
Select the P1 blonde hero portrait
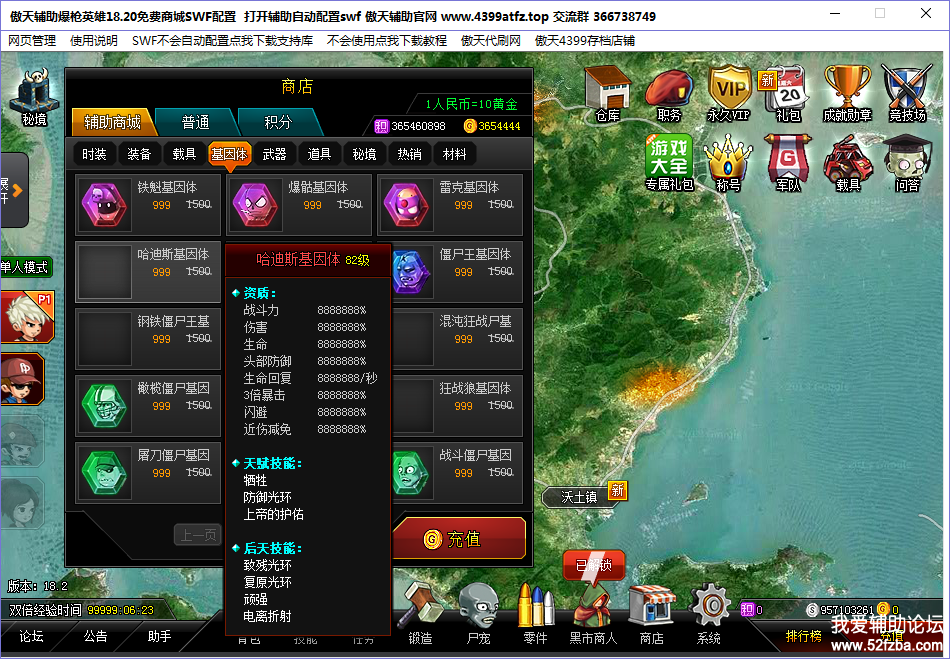point(28,317)
